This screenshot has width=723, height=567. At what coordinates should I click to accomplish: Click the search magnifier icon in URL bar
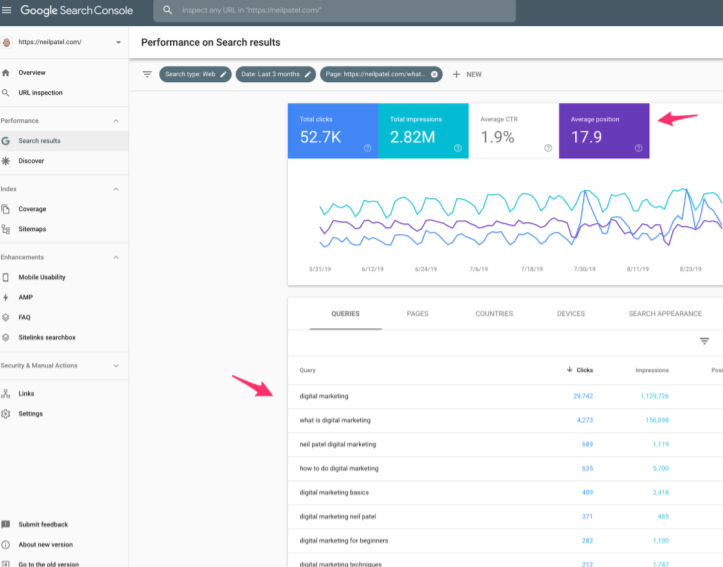click(167, 10)
